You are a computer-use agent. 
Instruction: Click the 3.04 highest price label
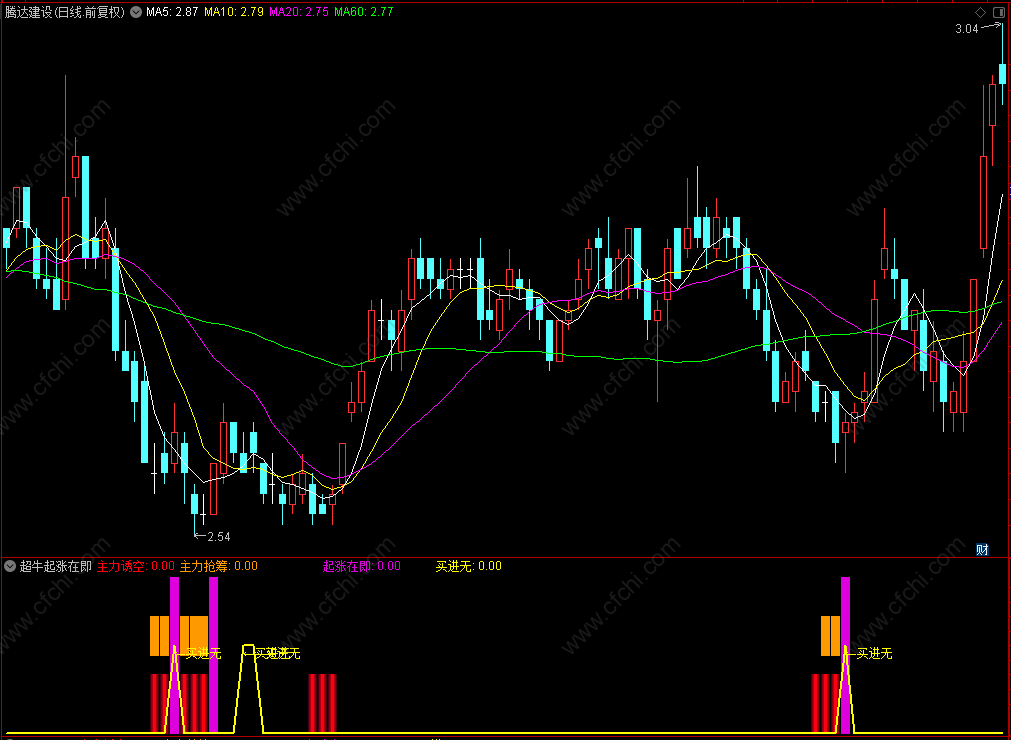click(967, 28)
